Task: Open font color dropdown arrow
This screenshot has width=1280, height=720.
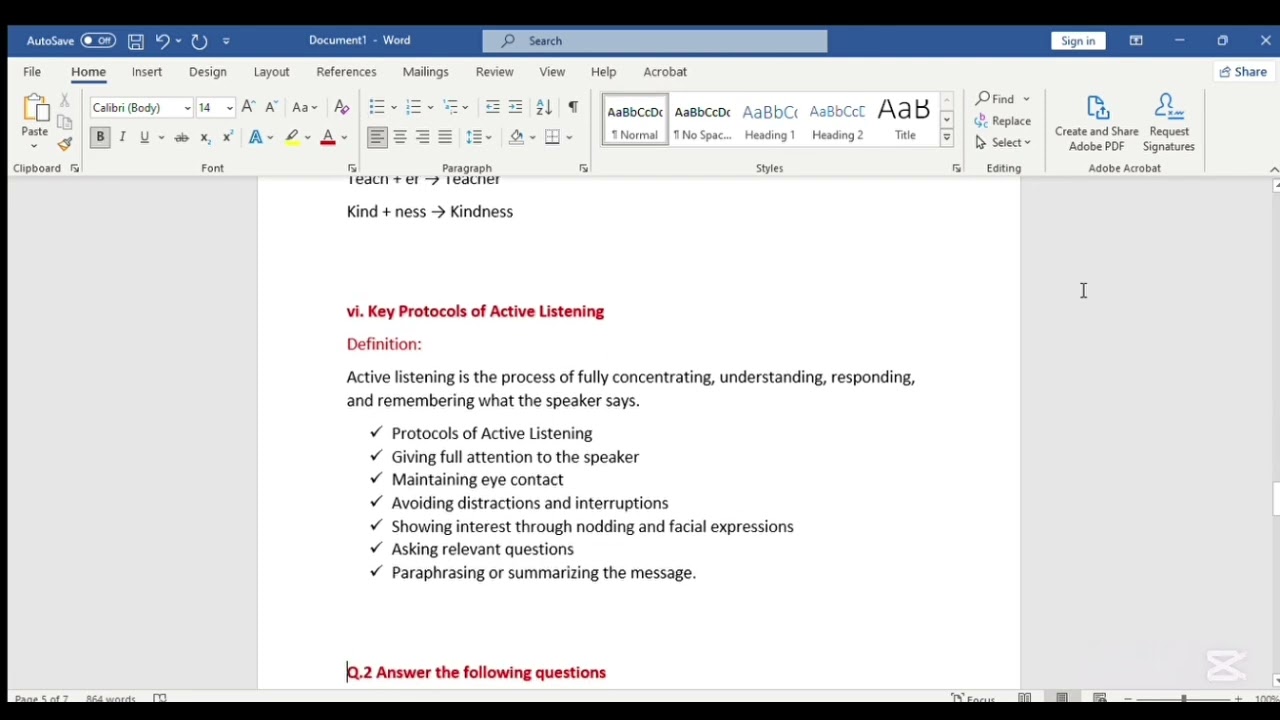Action: (344, 138)
